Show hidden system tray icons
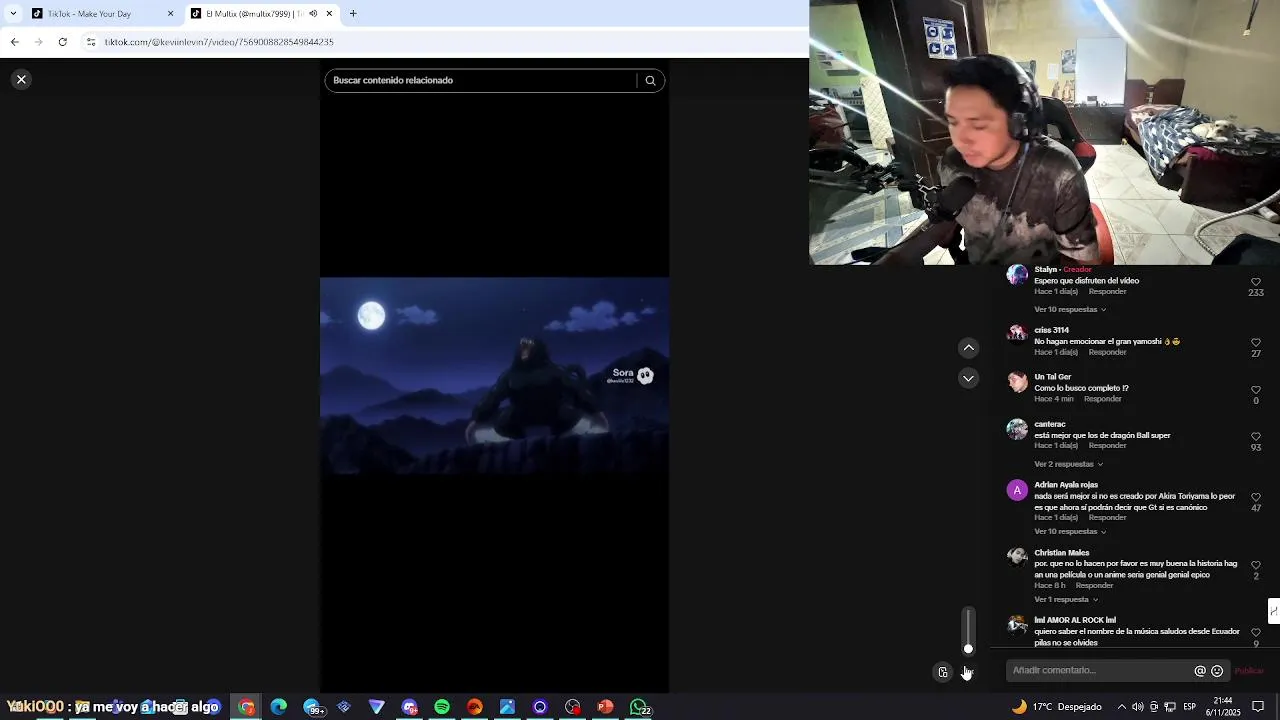The height and width of the screenshot is (720, 1280). [x=1121, y=707]
